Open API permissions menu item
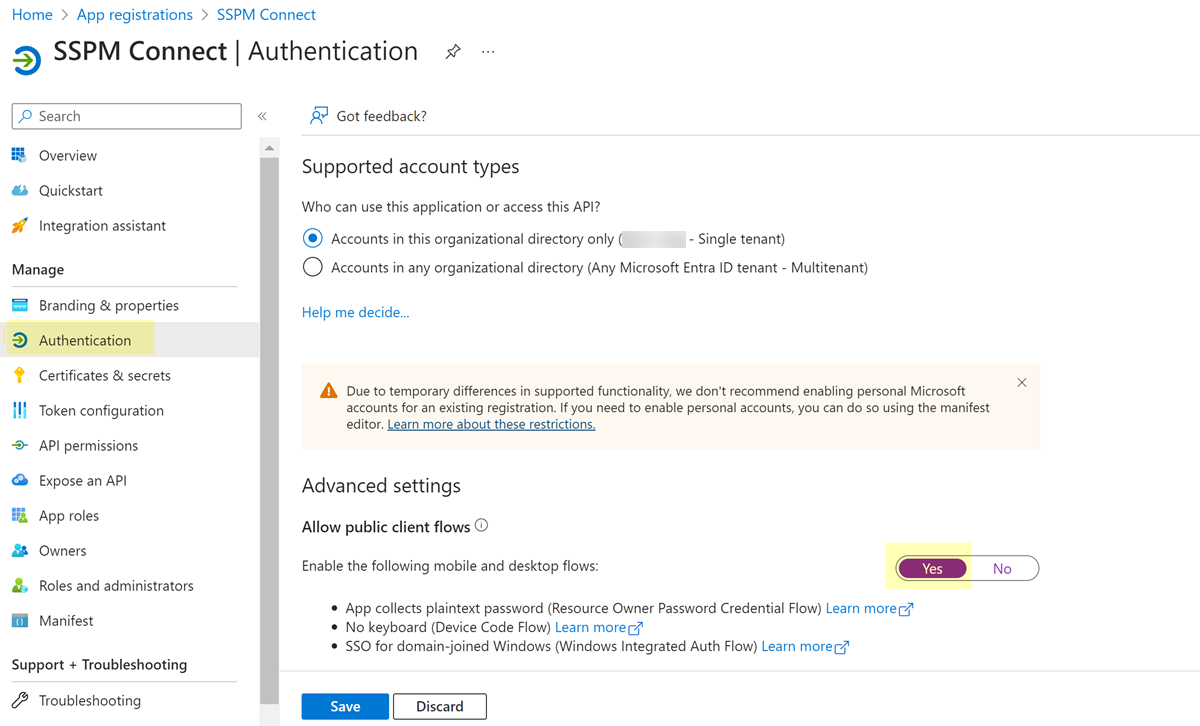This screenshot has height=726, width=1200. point(88,445)
